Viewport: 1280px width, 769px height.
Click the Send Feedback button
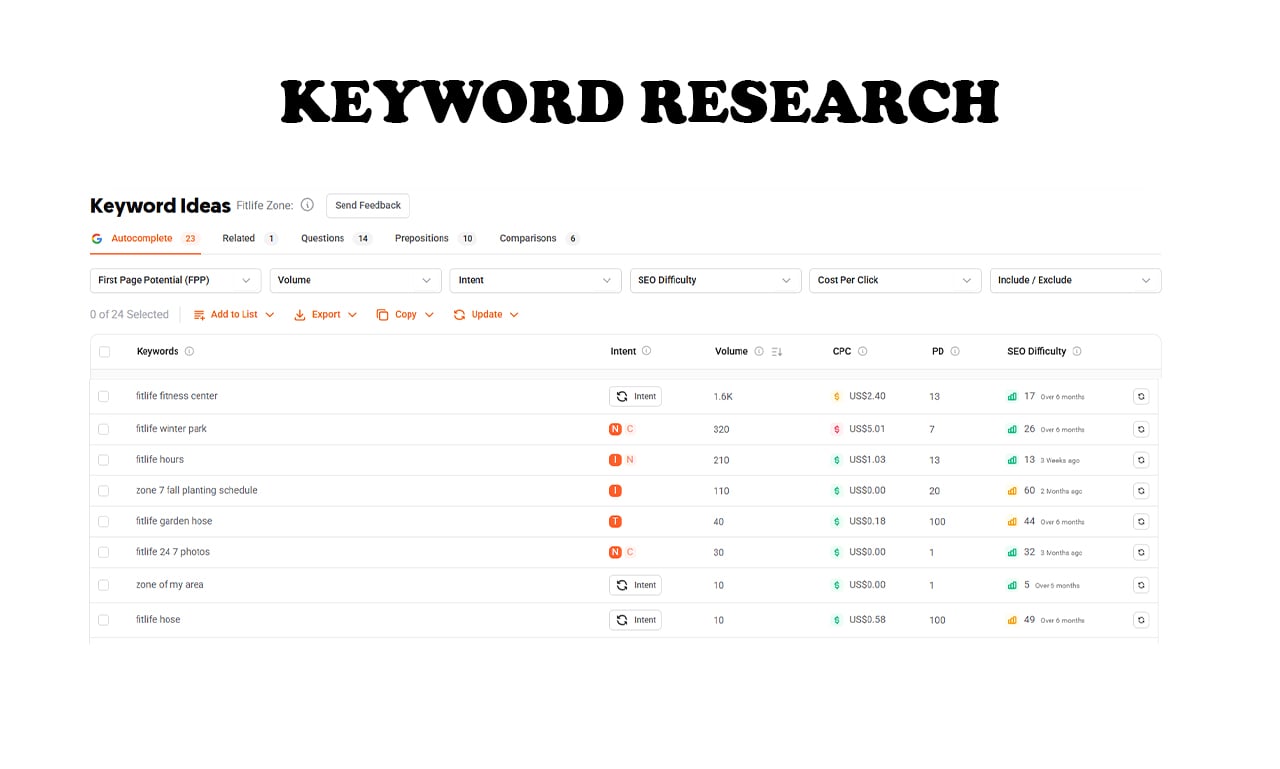point(368,206)
